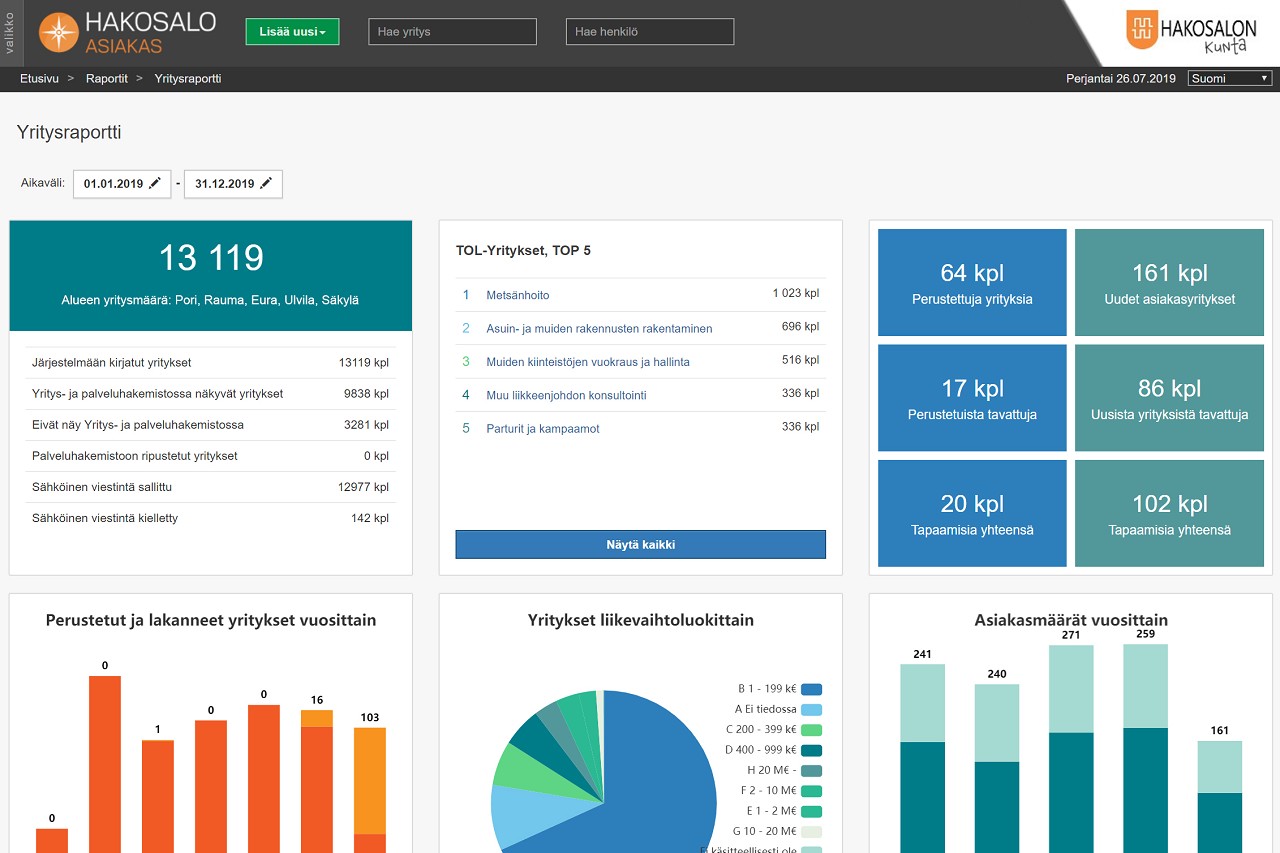Image resolution: width=1280 pixels, height=853 pixels.
Task: Click the 12977 kpl value
Action: tap(364, 487)
